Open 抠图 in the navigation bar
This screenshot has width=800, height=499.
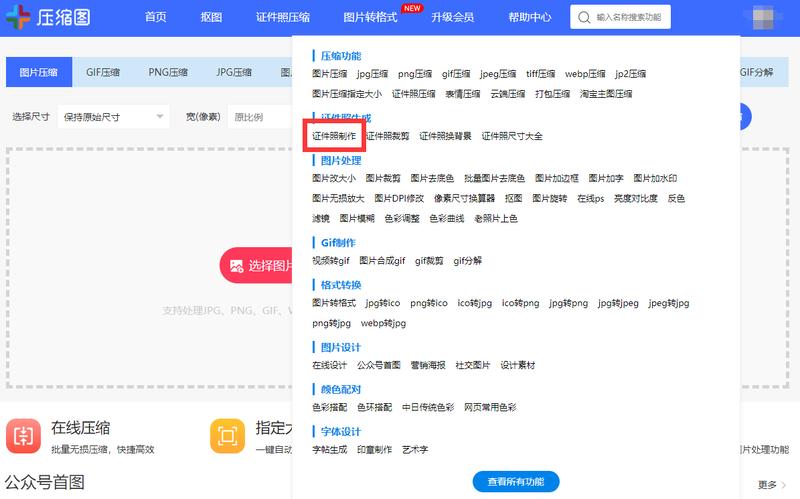(x=211, y=17)
